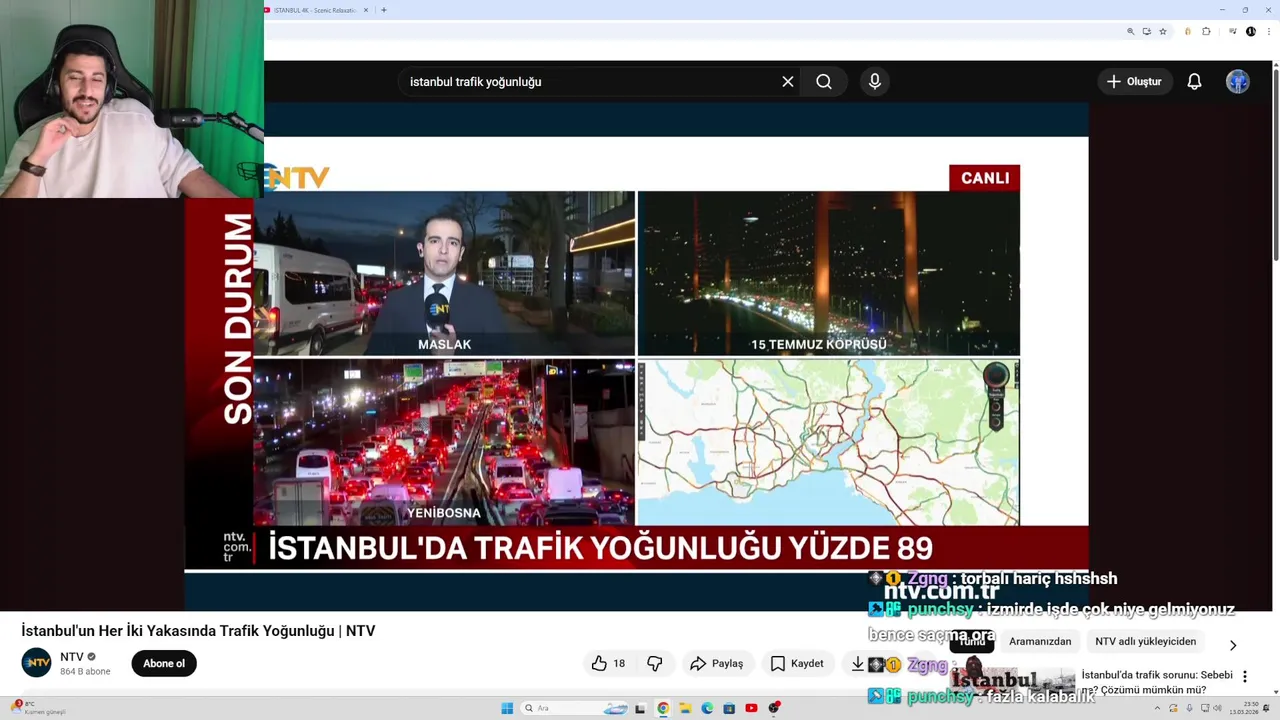Open the system tray volume icon
The width and height of the screenshot is (1280, 720).
[x=1217, y=708]
